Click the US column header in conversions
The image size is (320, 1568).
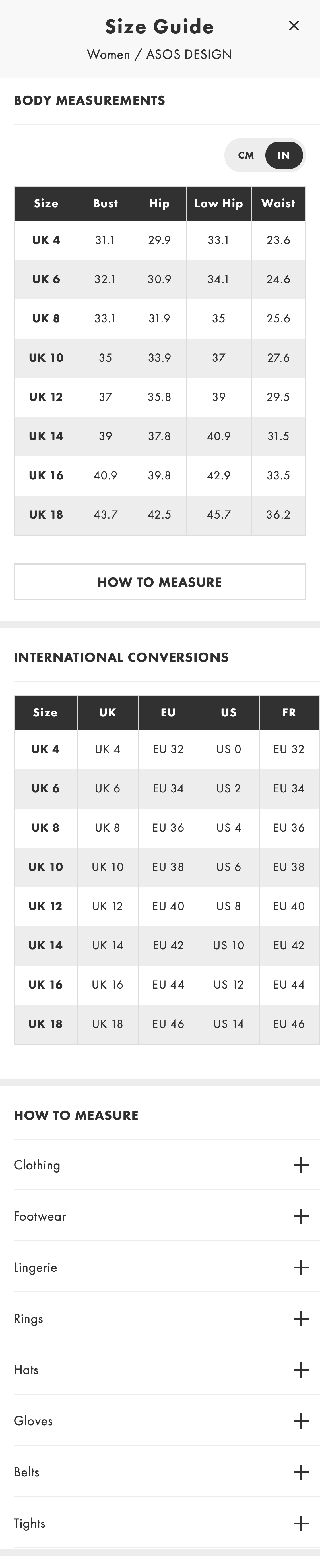229,712
